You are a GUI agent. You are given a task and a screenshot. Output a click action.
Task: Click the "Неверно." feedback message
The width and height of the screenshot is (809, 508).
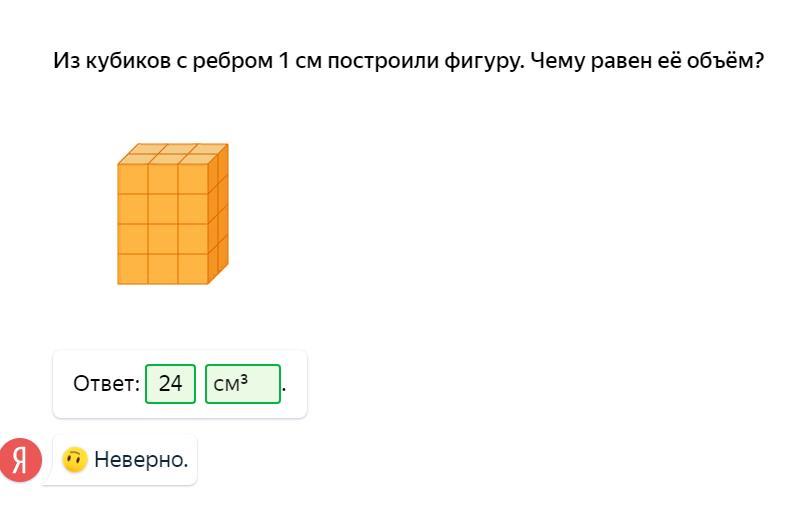tap(141, 460)
